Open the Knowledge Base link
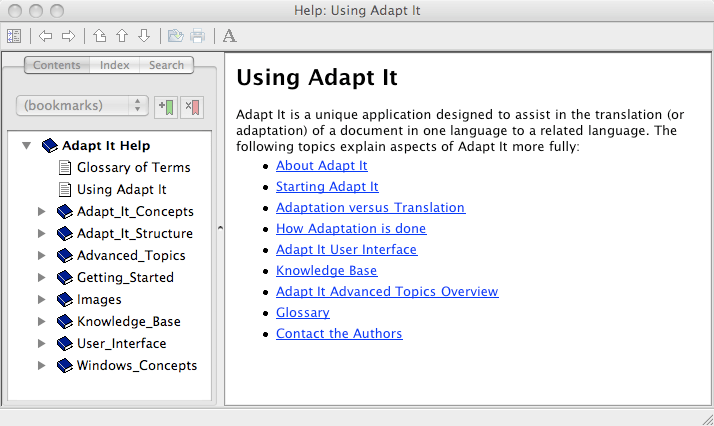Viewport: 714px width, 426px height. tap(326, 270)
